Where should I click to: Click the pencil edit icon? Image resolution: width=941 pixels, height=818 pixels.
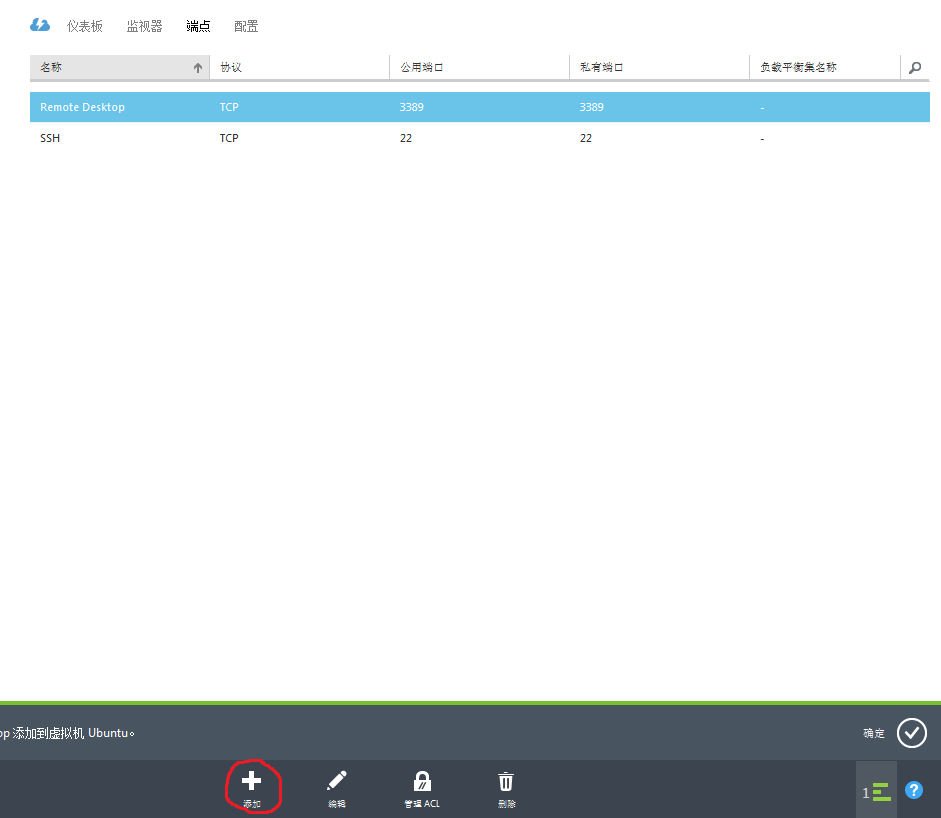coord(337,781)
